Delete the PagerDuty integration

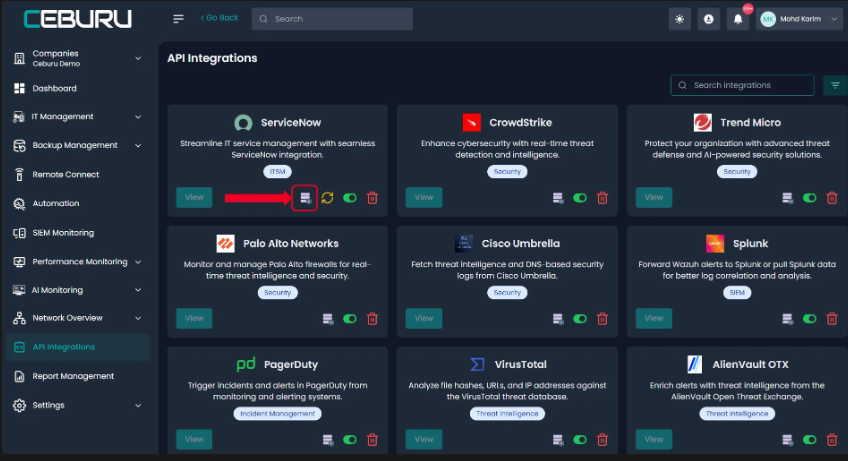point(372,439)
